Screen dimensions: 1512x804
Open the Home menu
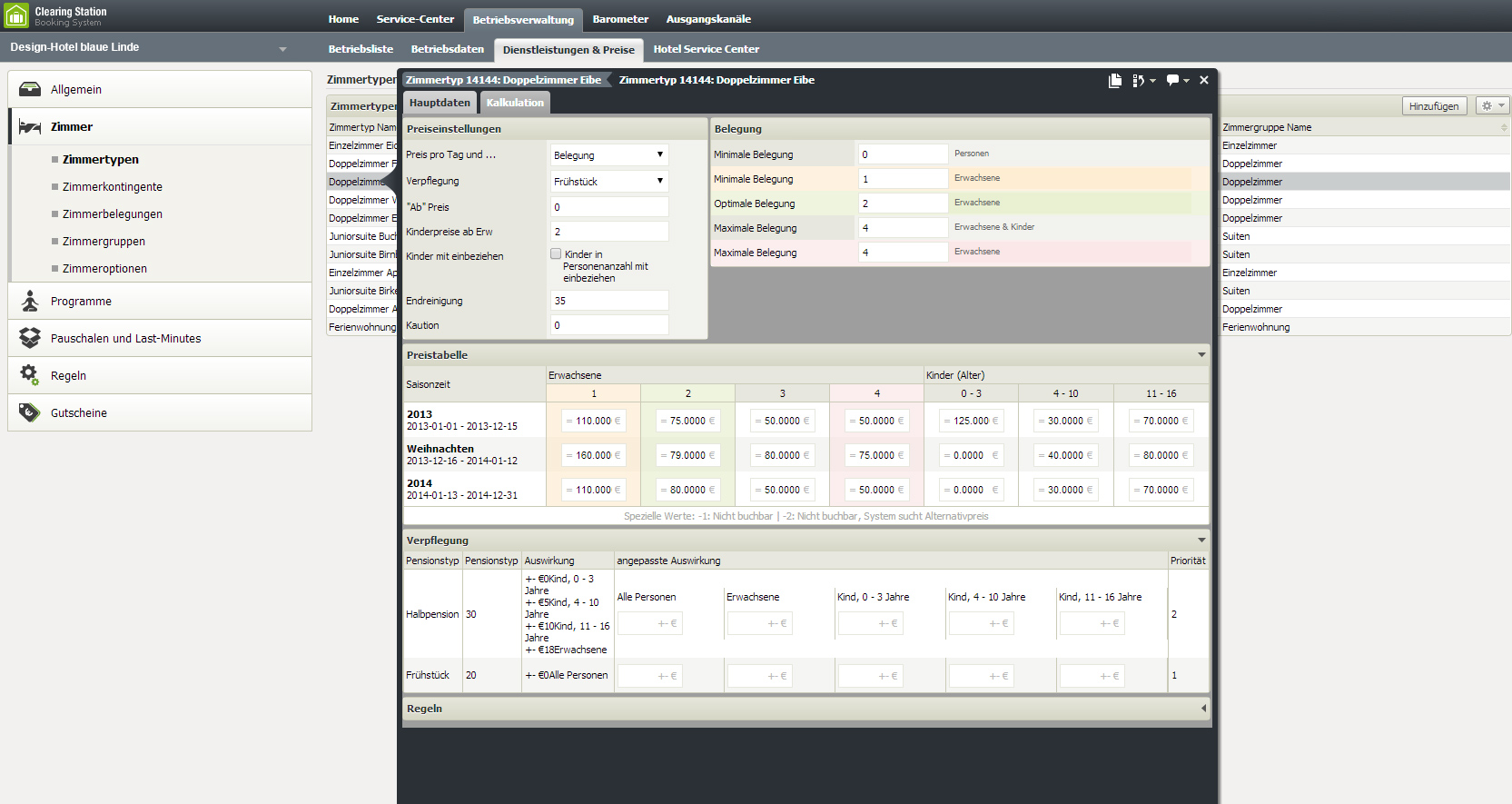point(343,19)
